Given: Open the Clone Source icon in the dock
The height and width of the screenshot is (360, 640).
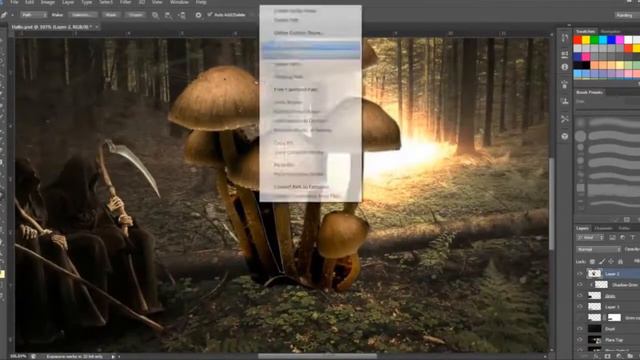Looking at the screenshot, I should click(x=565, y=101).
